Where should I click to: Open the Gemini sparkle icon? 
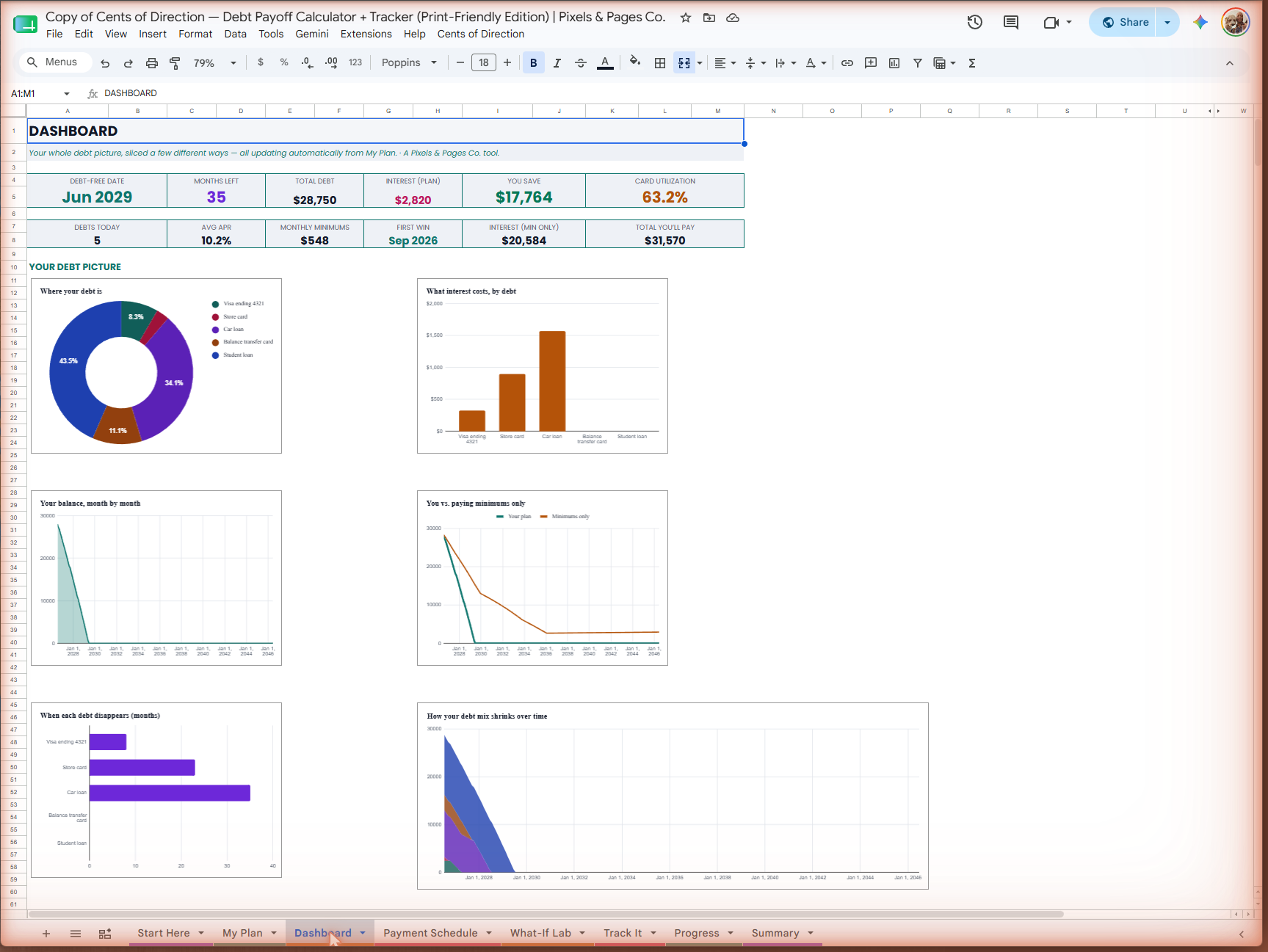click(x=1200, y=22)
